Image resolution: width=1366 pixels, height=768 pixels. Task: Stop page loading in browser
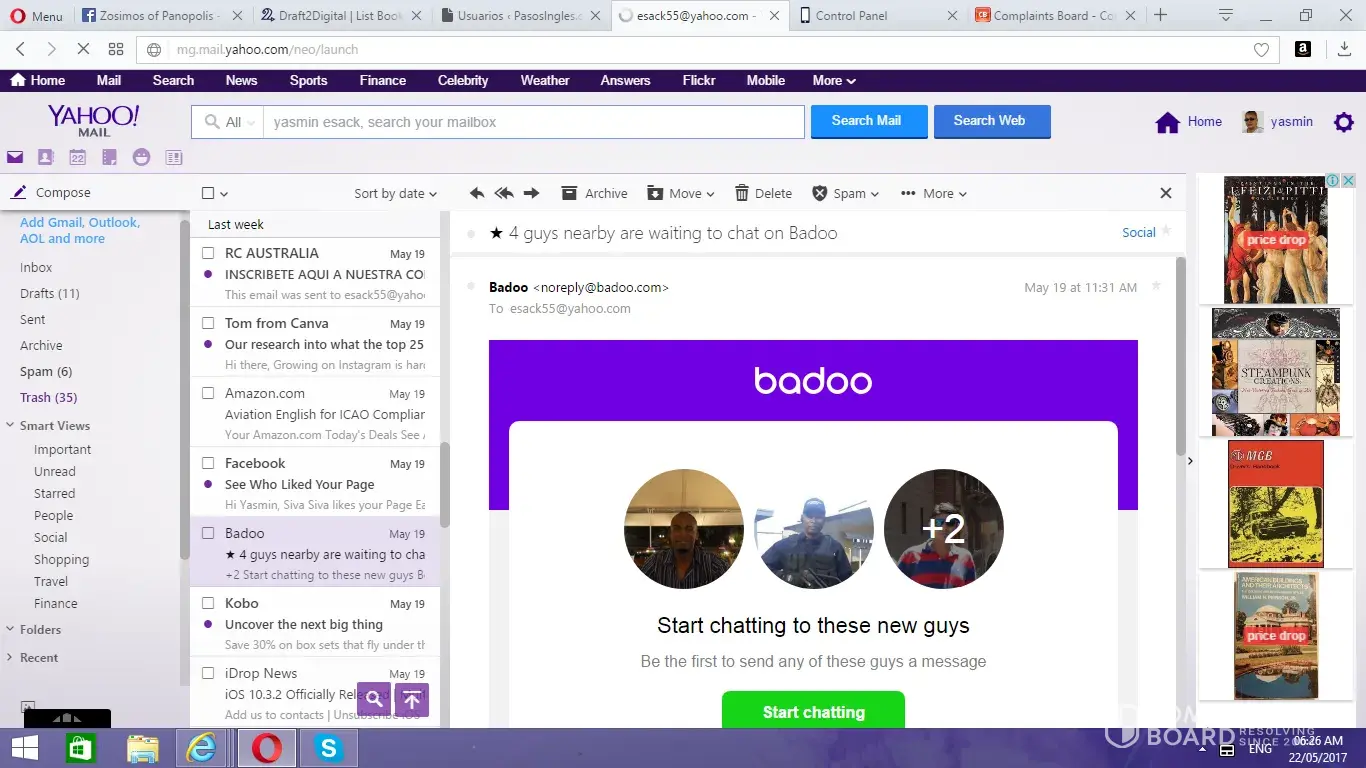coord(83,49)
